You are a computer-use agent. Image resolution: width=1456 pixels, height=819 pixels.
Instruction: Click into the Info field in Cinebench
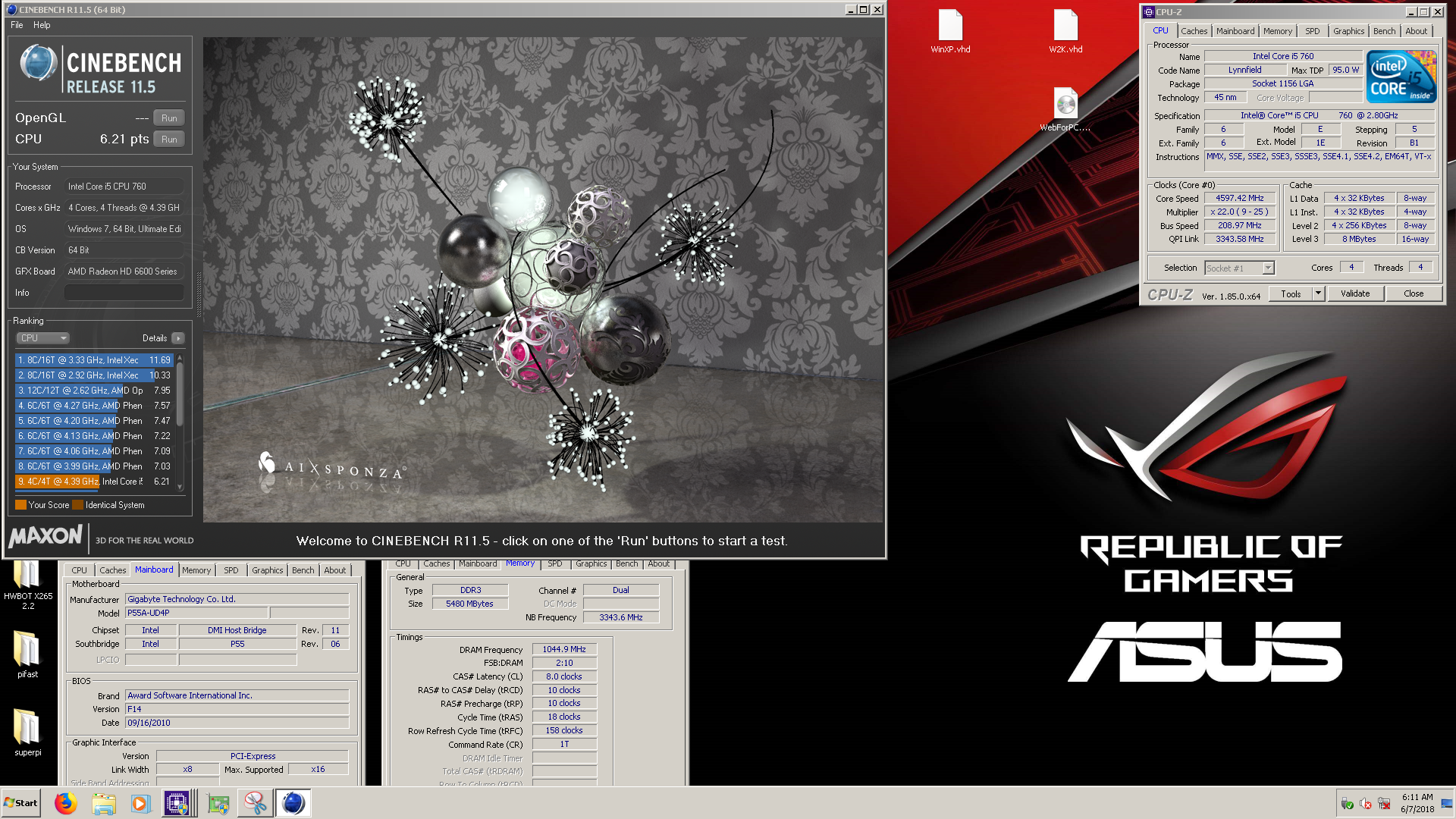point(124,293)
